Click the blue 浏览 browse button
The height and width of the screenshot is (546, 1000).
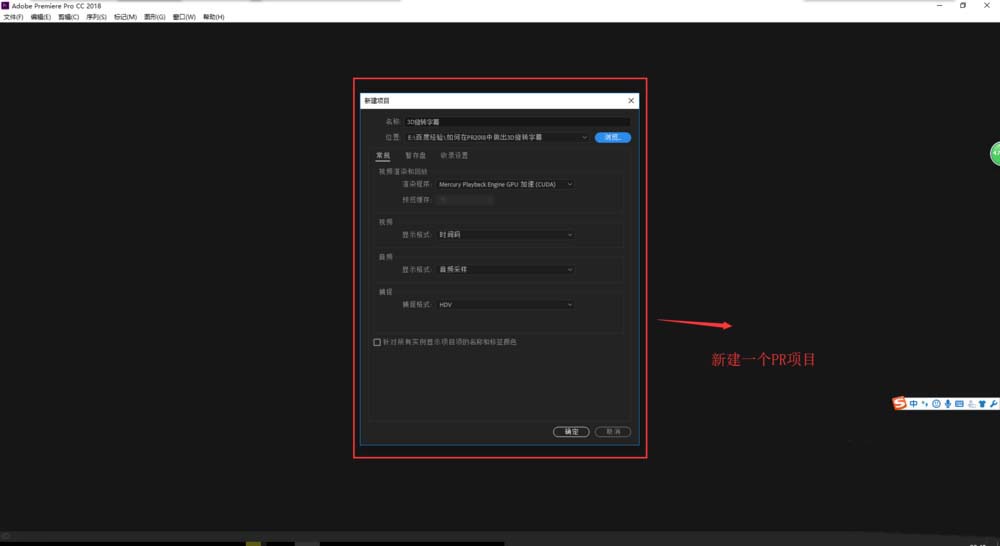pos(613,137)
